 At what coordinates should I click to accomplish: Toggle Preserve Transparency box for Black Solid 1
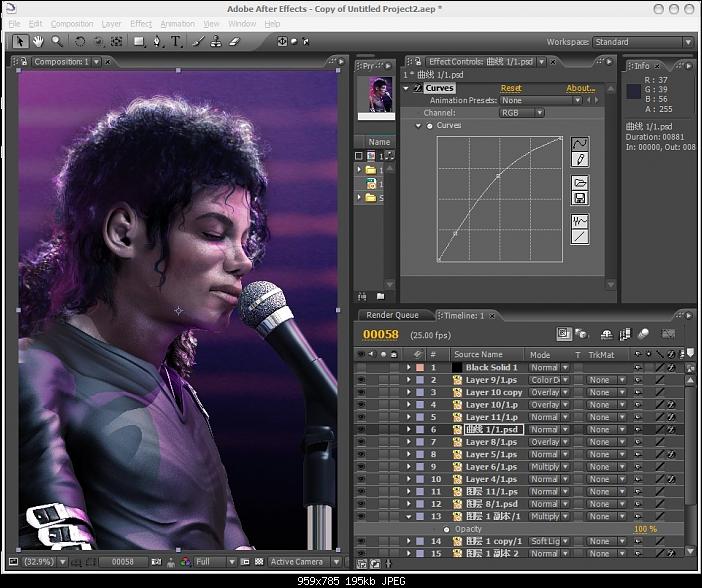[578, 368]
